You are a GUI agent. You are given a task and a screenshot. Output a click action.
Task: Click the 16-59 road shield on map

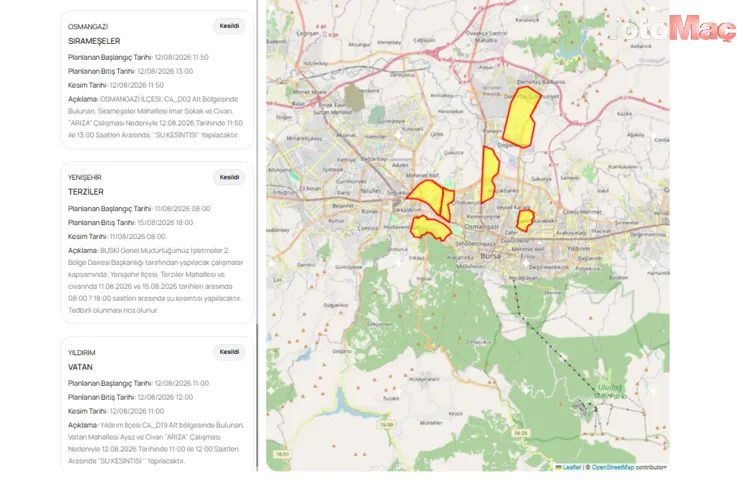[386, 424]
